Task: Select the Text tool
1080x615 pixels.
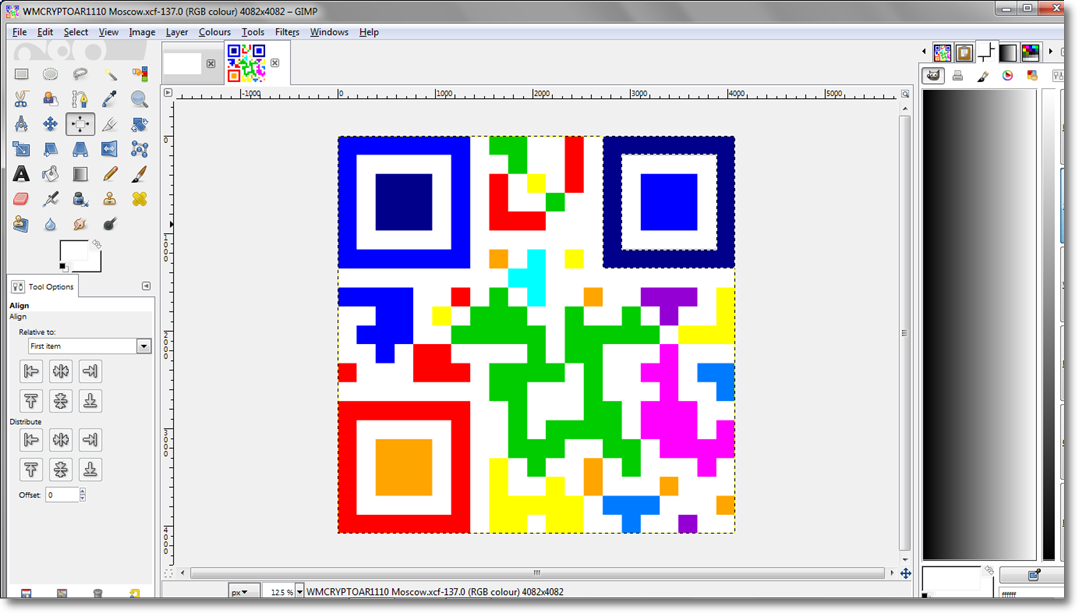Action: point(21,174)
